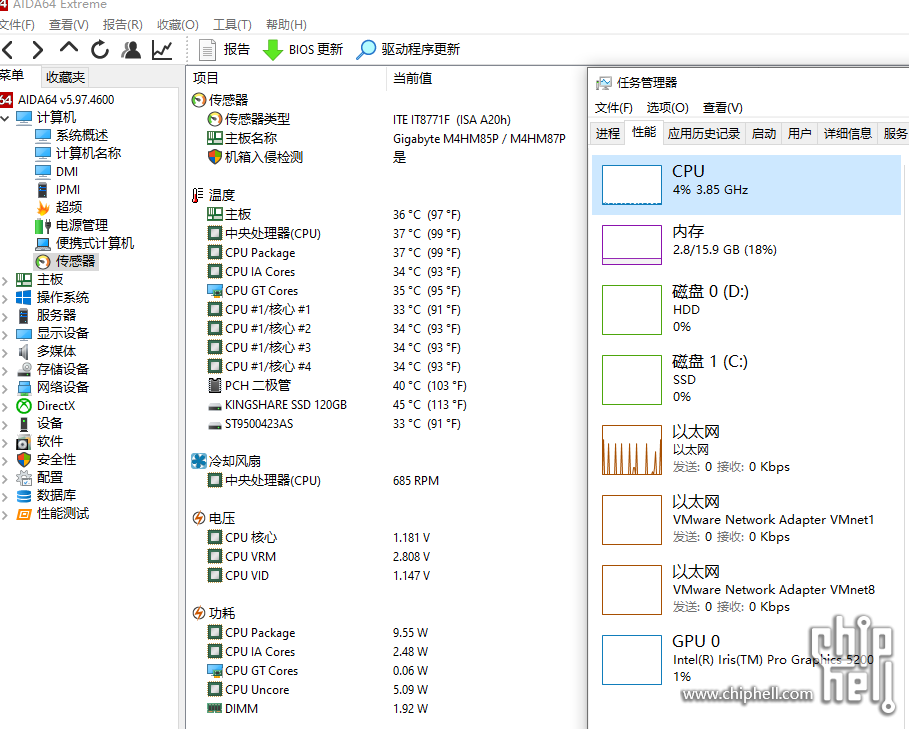
Task: Select the KINGSHARE SSD 120GB row
Action: click(x=387, y=404)
